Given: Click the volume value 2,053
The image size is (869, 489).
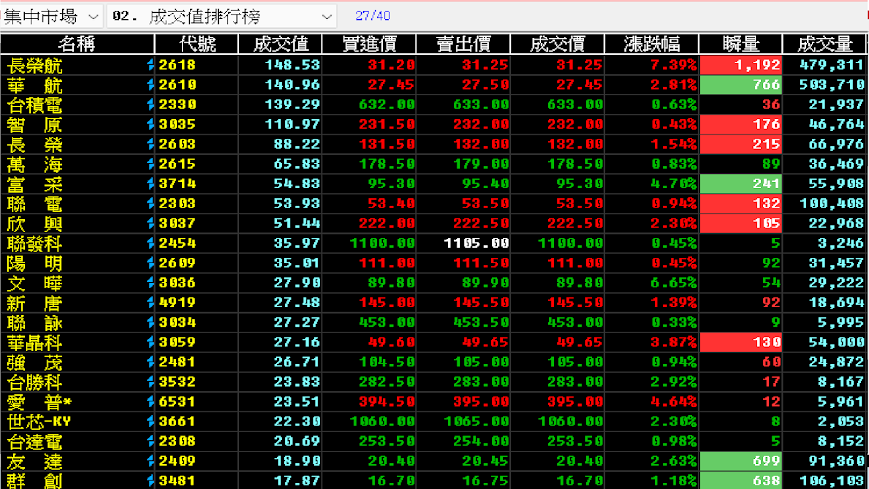Looking at the screenshot, I should pos(840,421).
